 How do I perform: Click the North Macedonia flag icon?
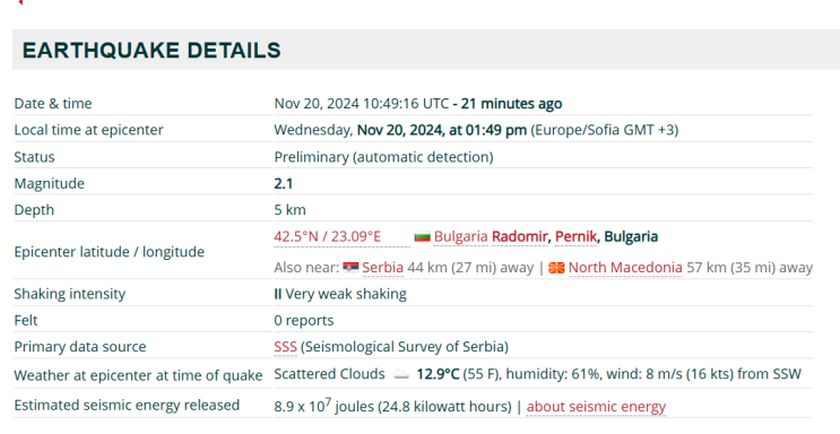point(557,268)
